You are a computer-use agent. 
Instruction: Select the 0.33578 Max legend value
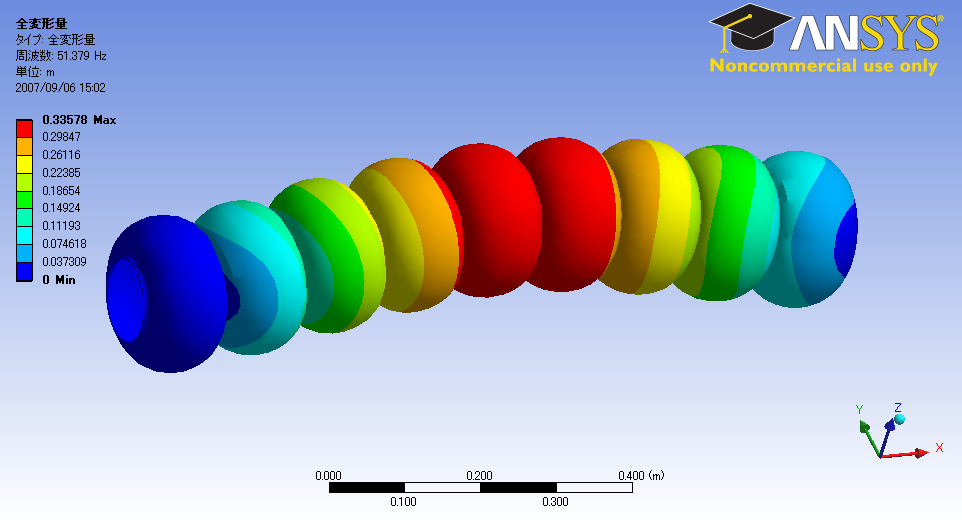(79, 120)
